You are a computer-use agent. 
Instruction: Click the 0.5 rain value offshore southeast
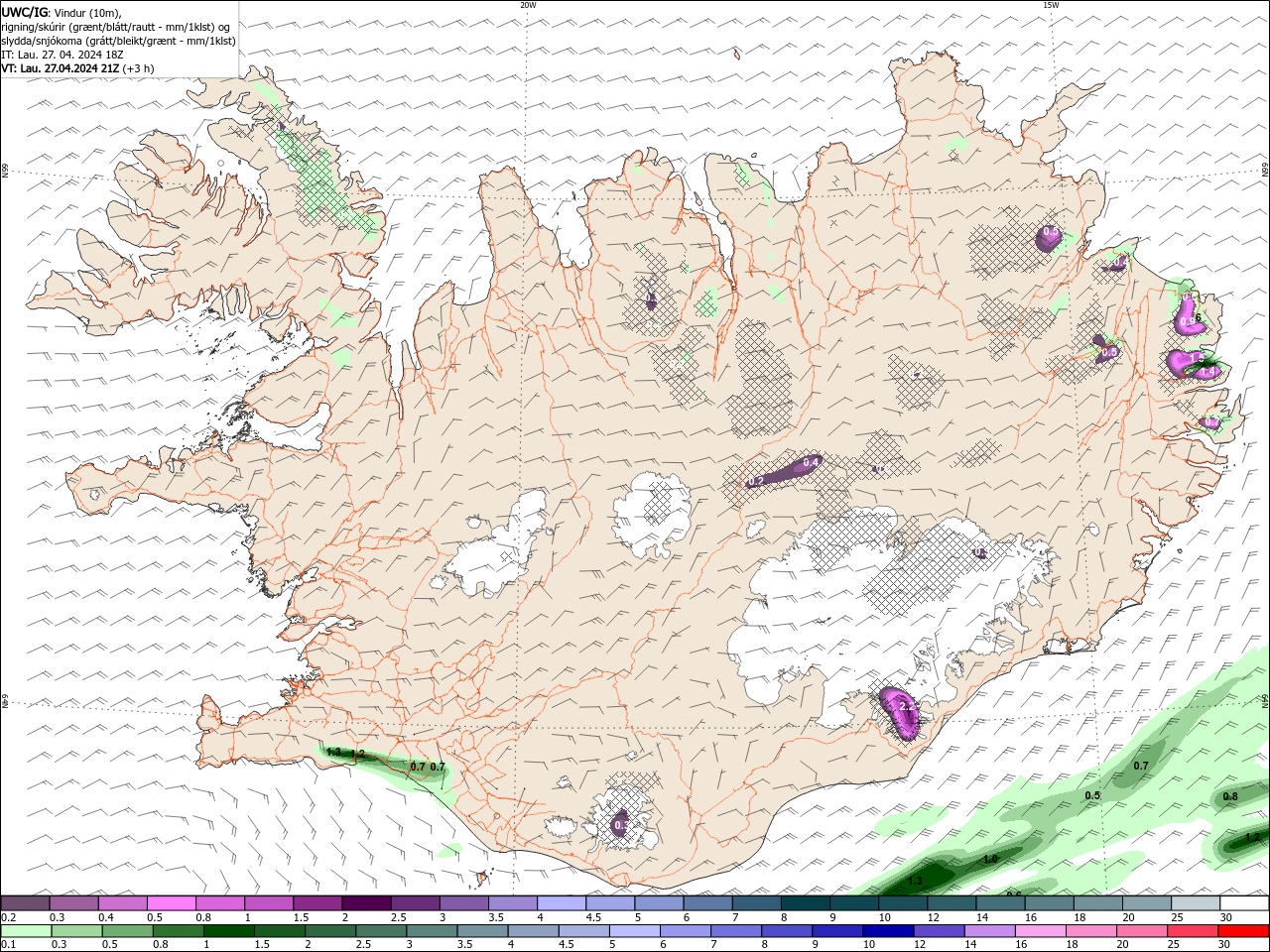pos(1092,795)
